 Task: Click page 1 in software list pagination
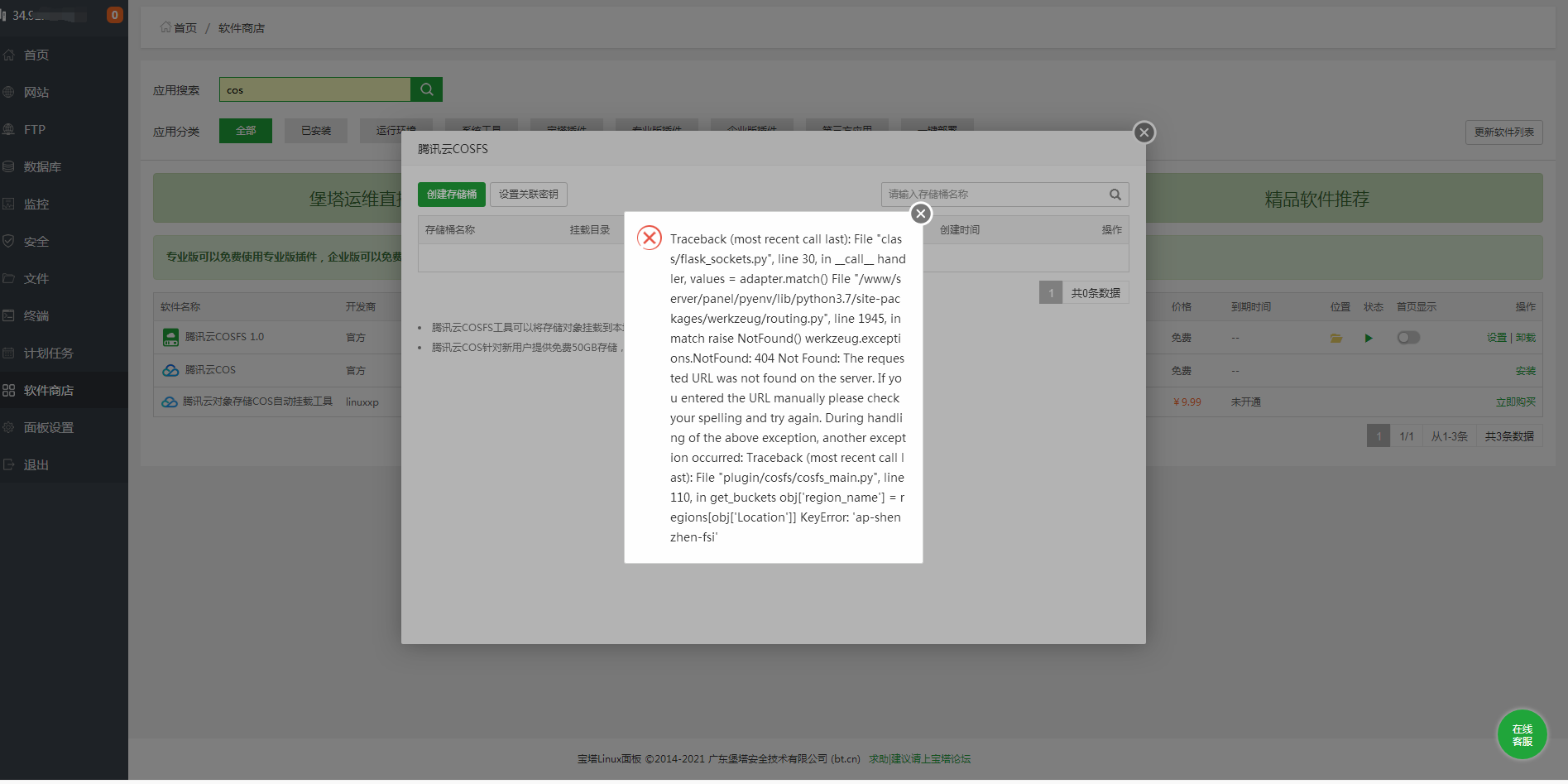click(1379, 436)
